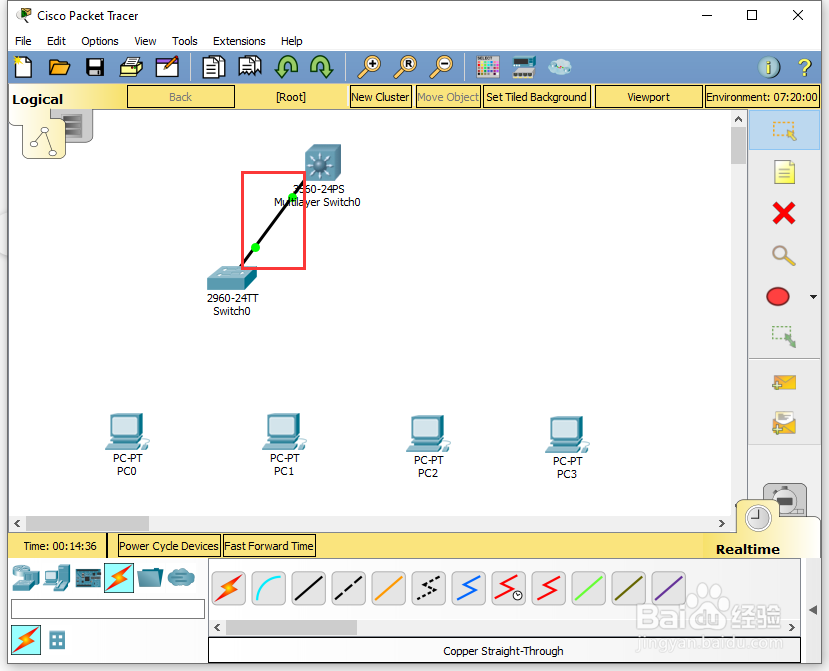Click the New file icon
Viewport: 829px width, 671px height.
point(23,67)
